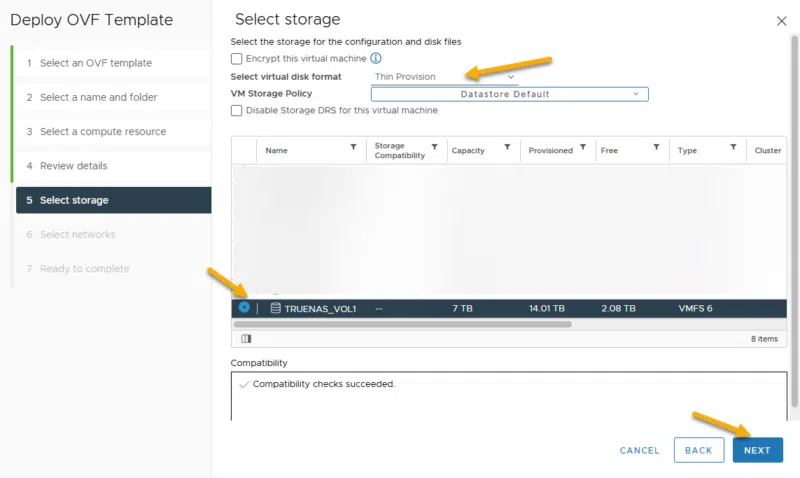Click the info icon beside Encrypt option
Viewport: 800px width, 478px height.
point(376,59)
